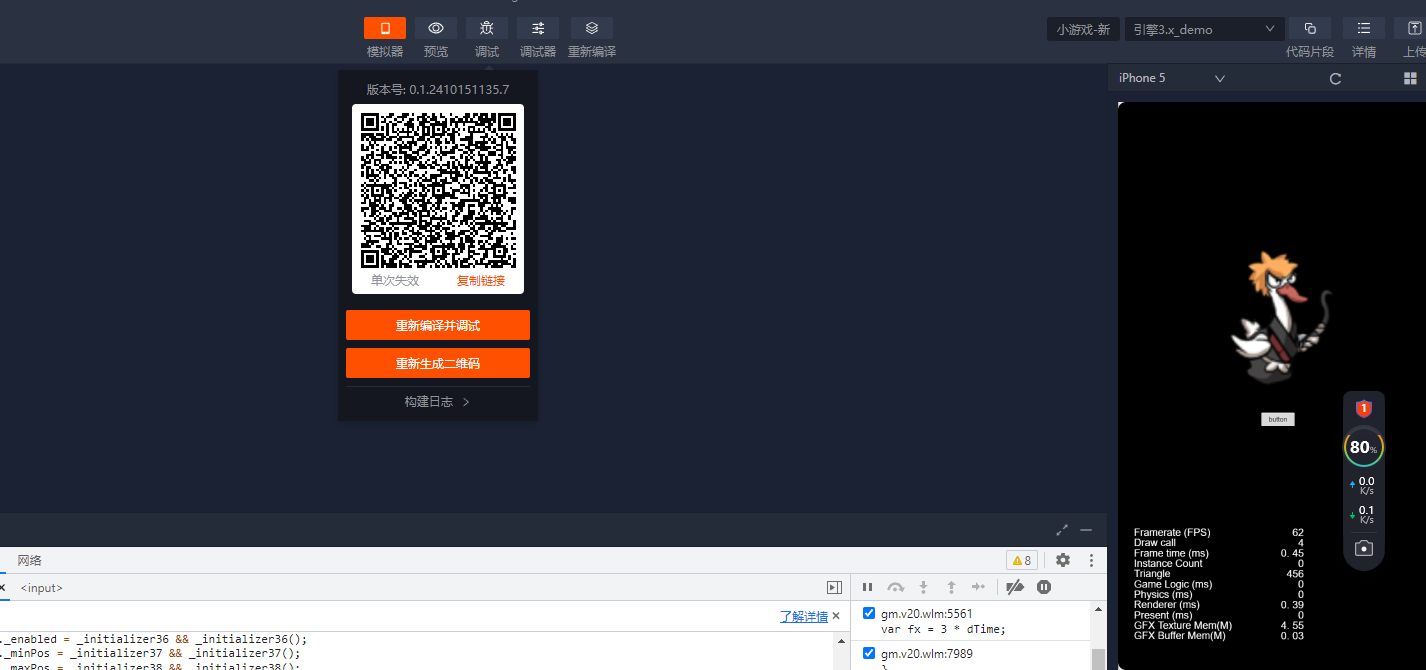Click the 0.0 K/s upload speed indicator
Image resolution: width=1426 pixels, height=670 pixels.
[1364, 486]
